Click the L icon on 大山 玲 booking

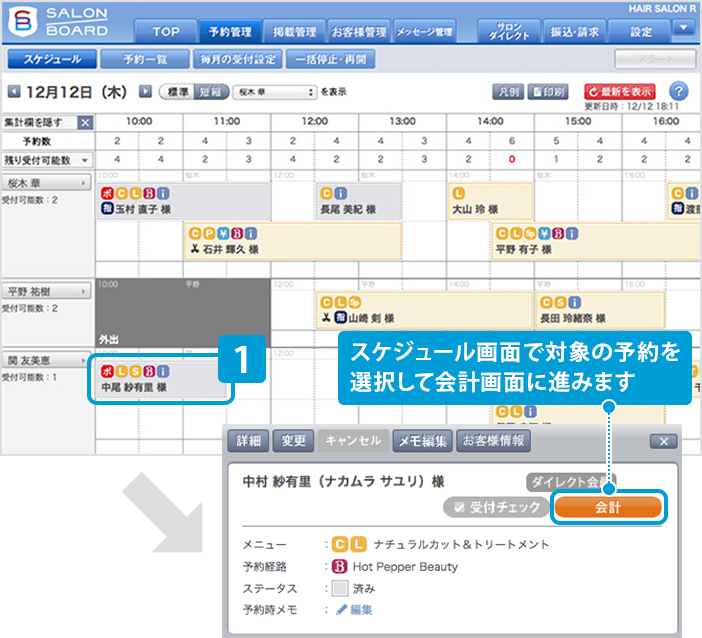point(458,193)
